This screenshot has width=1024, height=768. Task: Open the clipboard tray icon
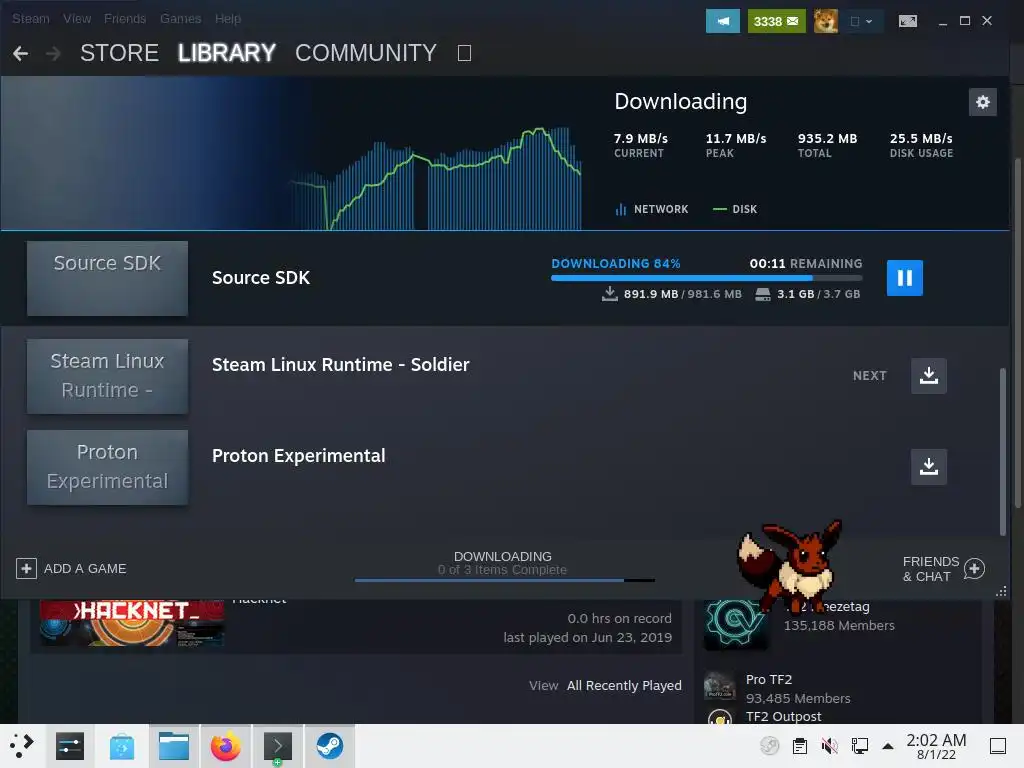(800, 746)
